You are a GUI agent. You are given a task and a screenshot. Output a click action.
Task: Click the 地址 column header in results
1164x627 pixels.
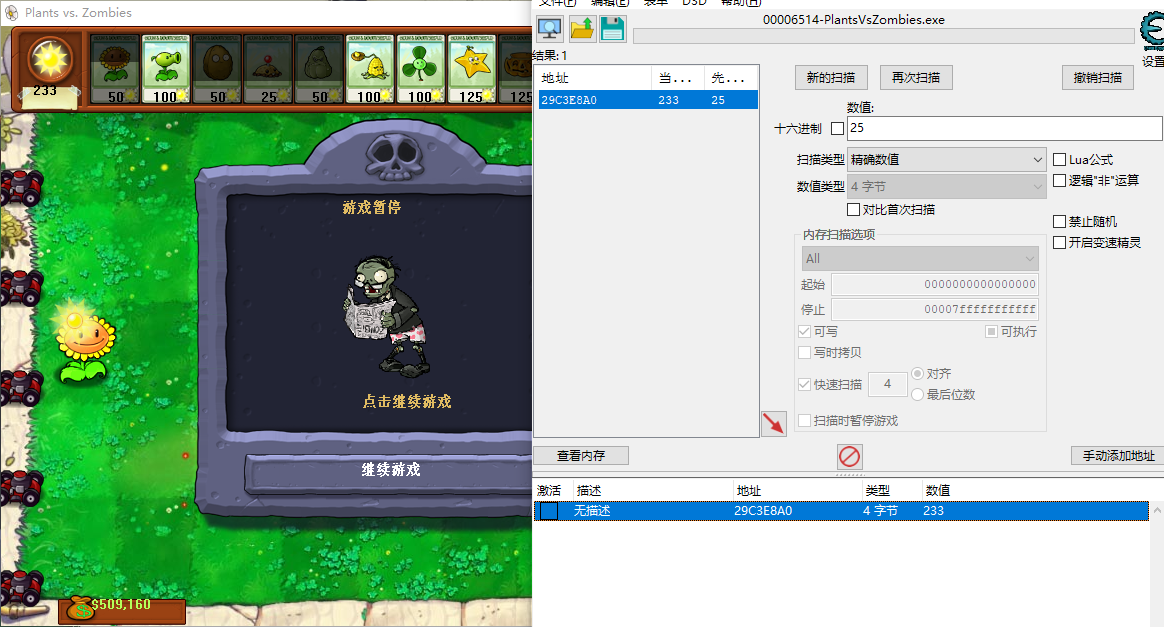pyautogui.click(x=594, y=78)
